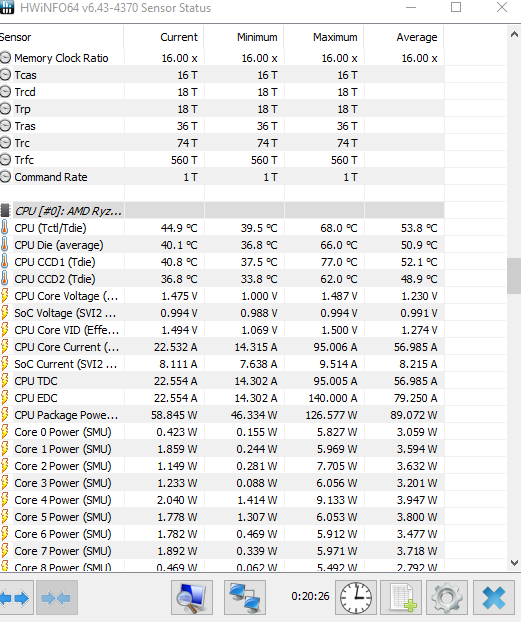This screenshot has height=622, width=521.
Task: Open the remote network computers icon
Action: [x=244, y=597]
